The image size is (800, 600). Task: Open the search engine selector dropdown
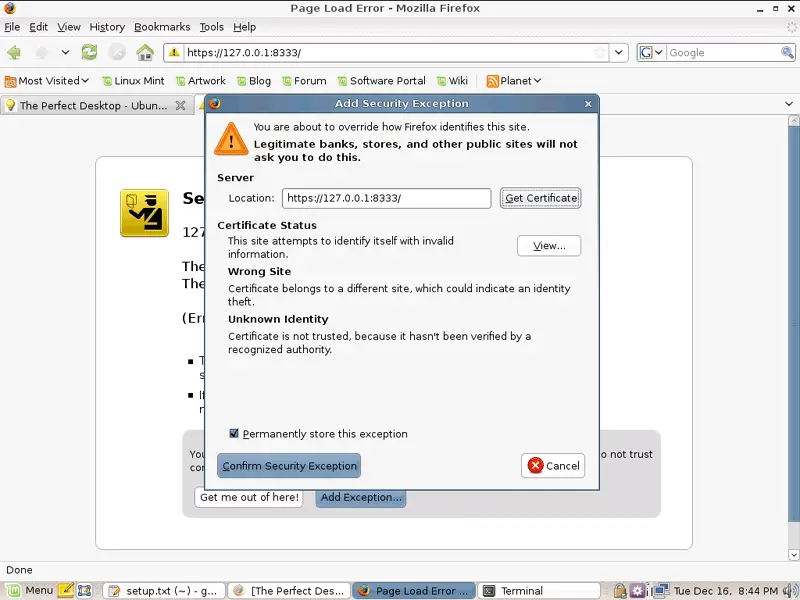point(652,52)
